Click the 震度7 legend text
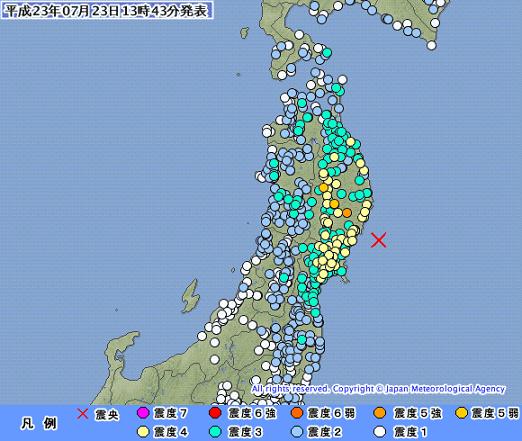 click(170, 414)
